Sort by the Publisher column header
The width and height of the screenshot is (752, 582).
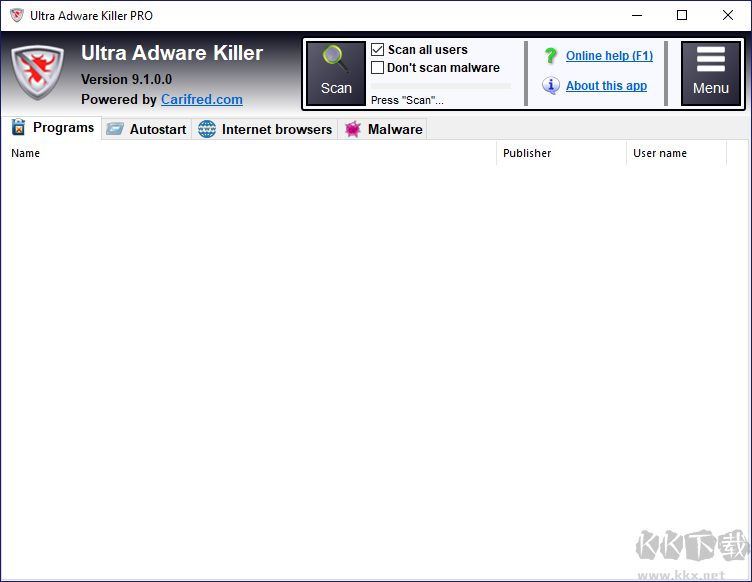point(561,153)
